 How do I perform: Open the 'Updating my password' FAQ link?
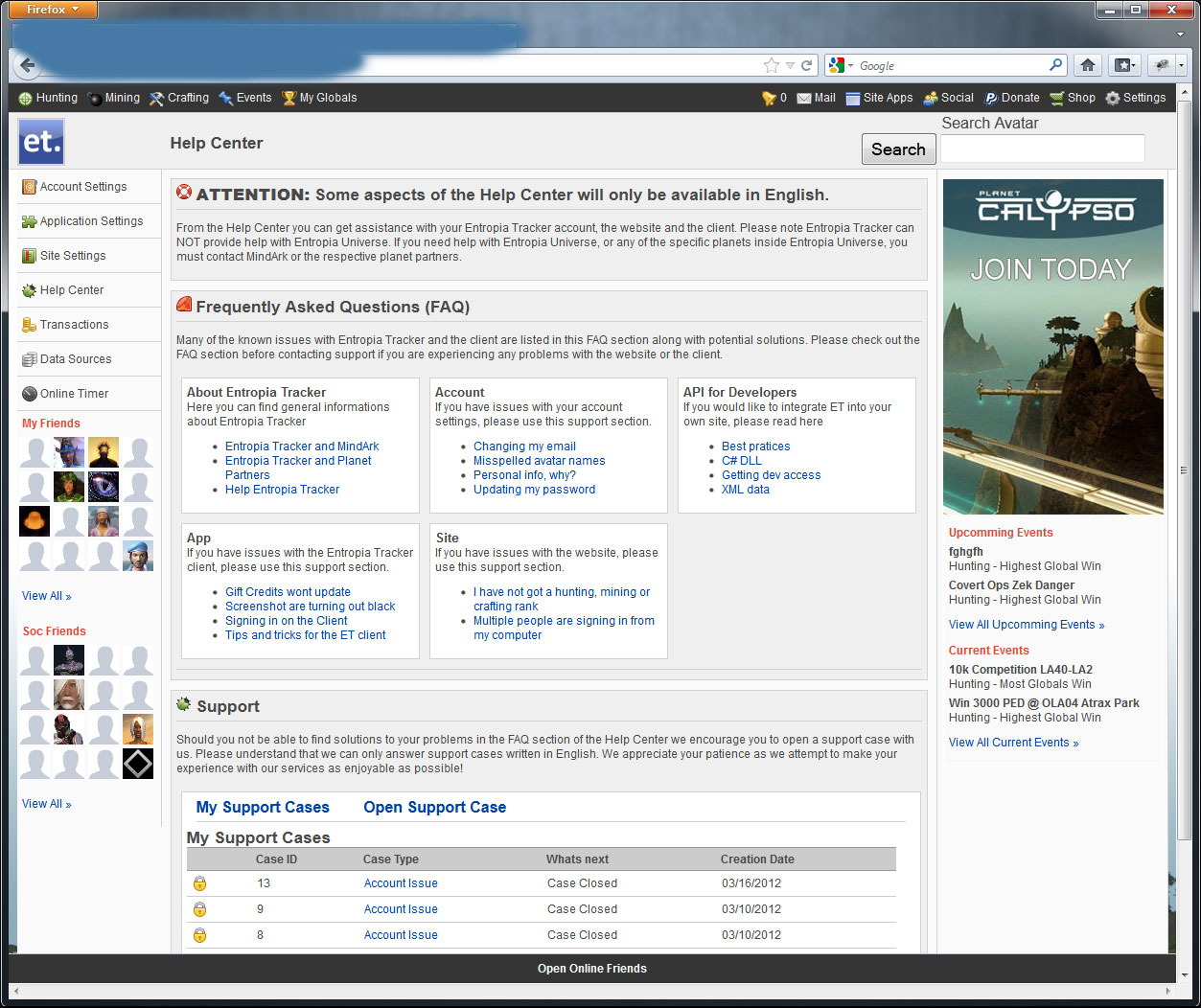click(x=534, y=490)
